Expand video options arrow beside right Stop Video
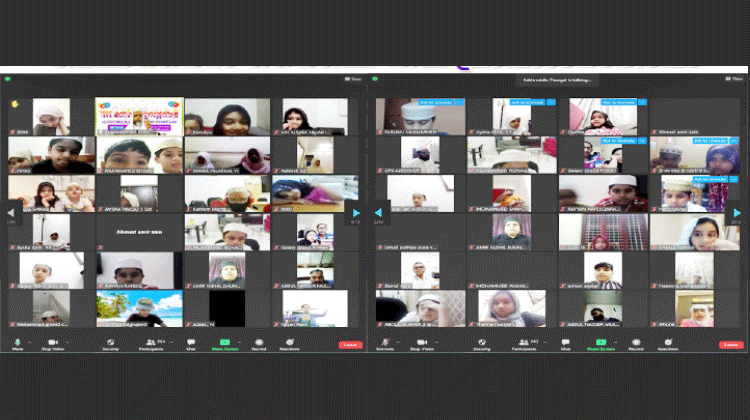Viewport: 750px width, 420px height. point(436,341)
